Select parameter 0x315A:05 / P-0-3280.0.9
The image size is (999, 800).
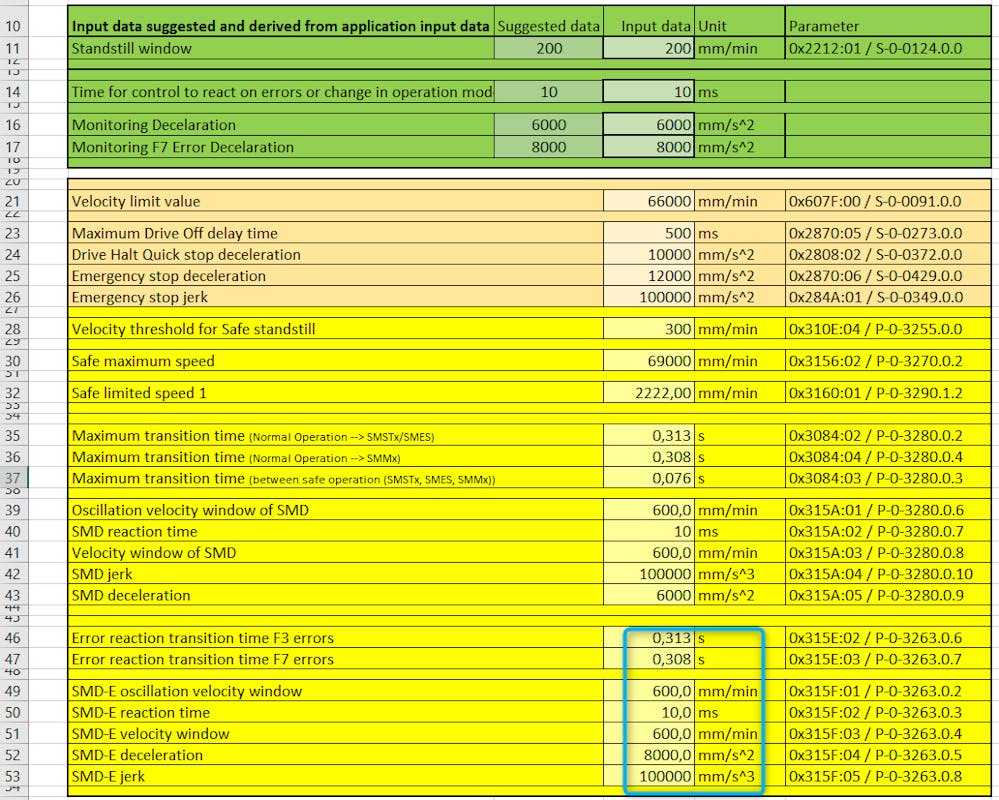pyautogui.click(x=888, y=596)
